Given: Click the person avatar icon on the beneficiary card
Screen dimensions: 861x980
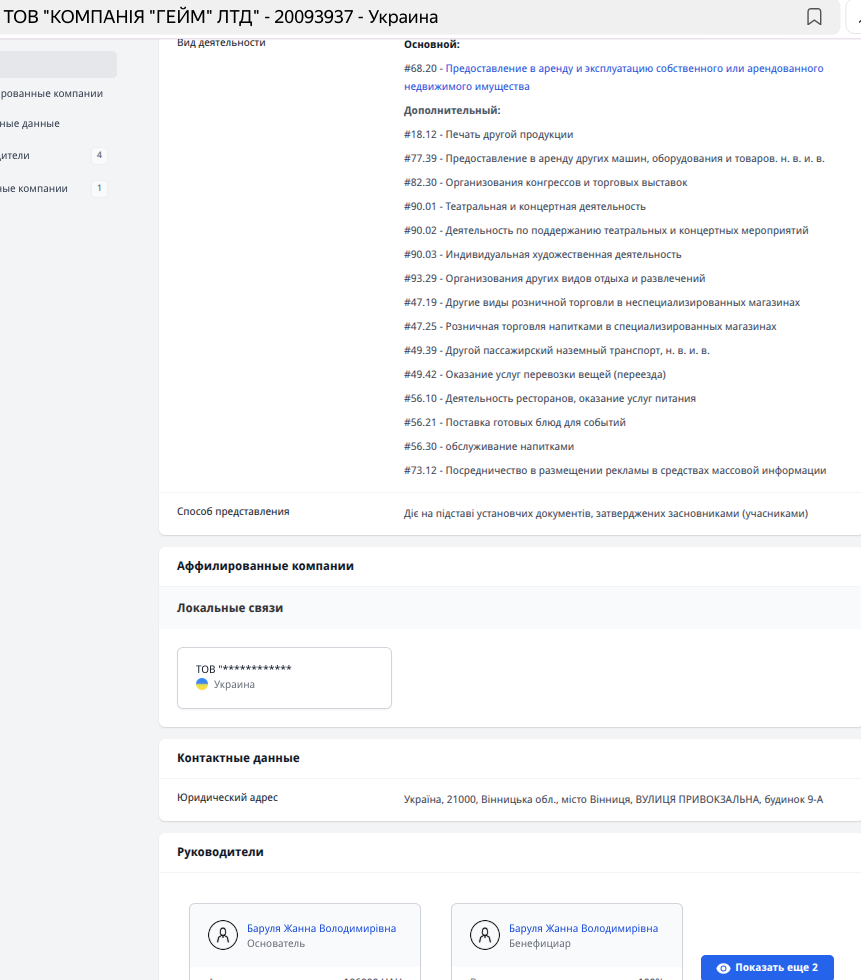Looking at the screenshot, I should click(x=484, y=935).
